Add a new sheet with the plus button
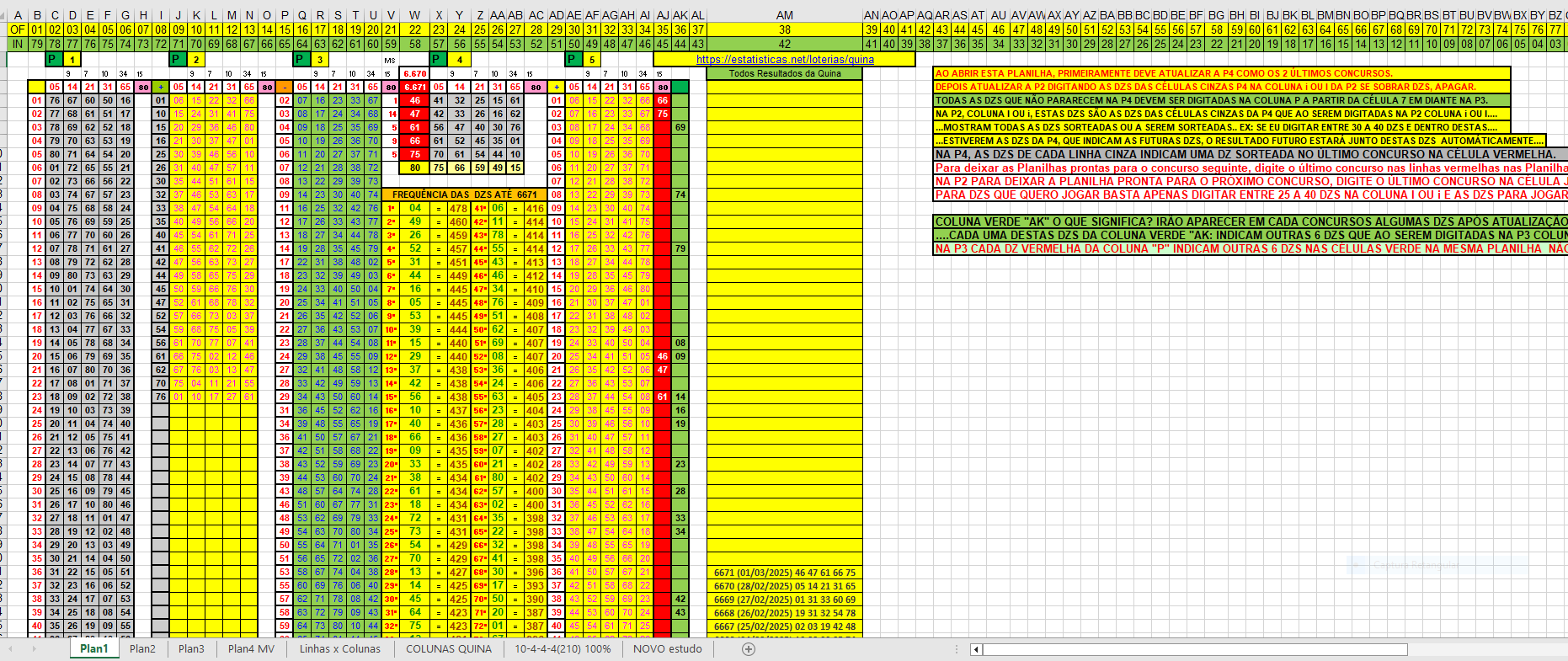The width and height of the screenshot is (1568, 661). (x=749, y=649)
